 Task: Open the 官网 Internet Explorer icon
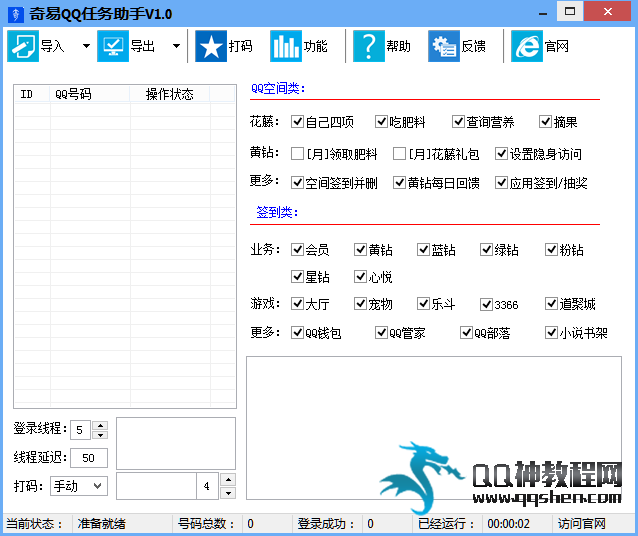[x=527, y=46]
